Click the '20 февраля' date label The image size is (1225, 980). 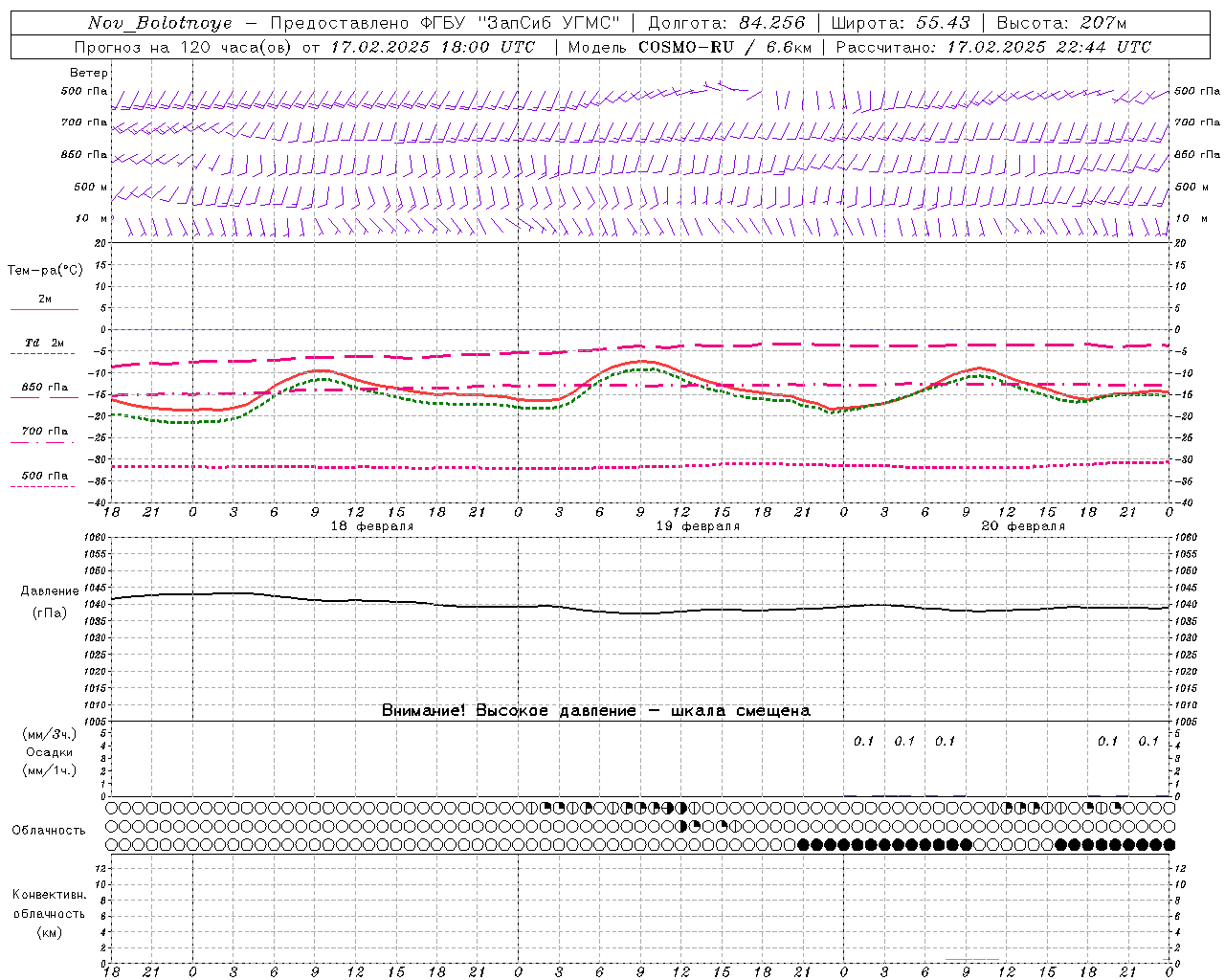(1023, 526)
